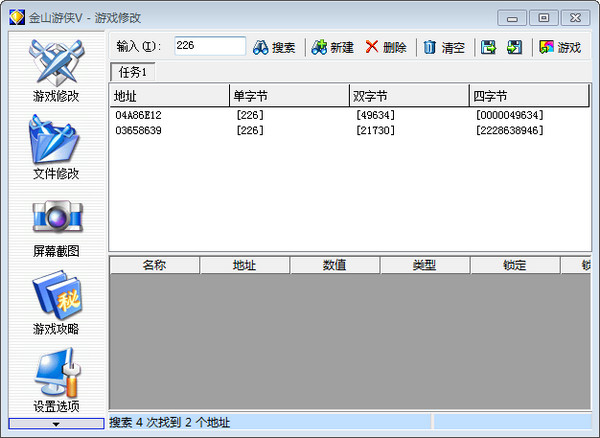Click the load disk icon with green arrow
Viewport: 600px width, 438px height.
point(515,47)
